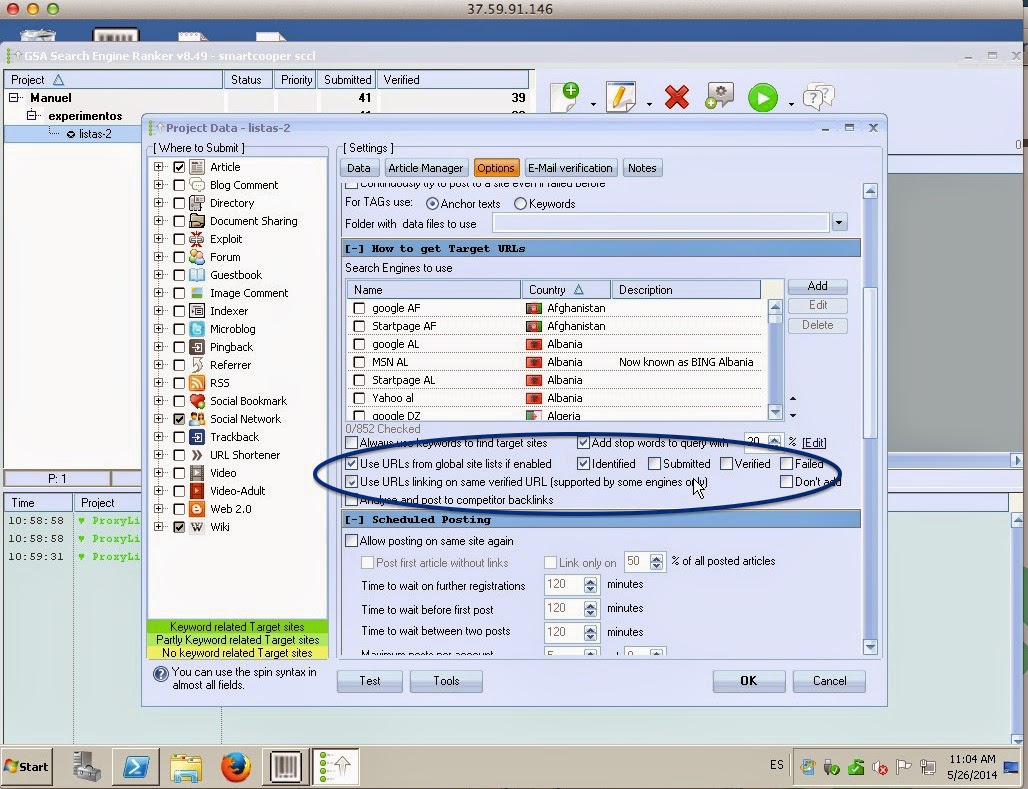Image resolution: width=1028 pixels, height=789 pixels.
Task: Select the Keywords radio button
Action: (521, 203)
